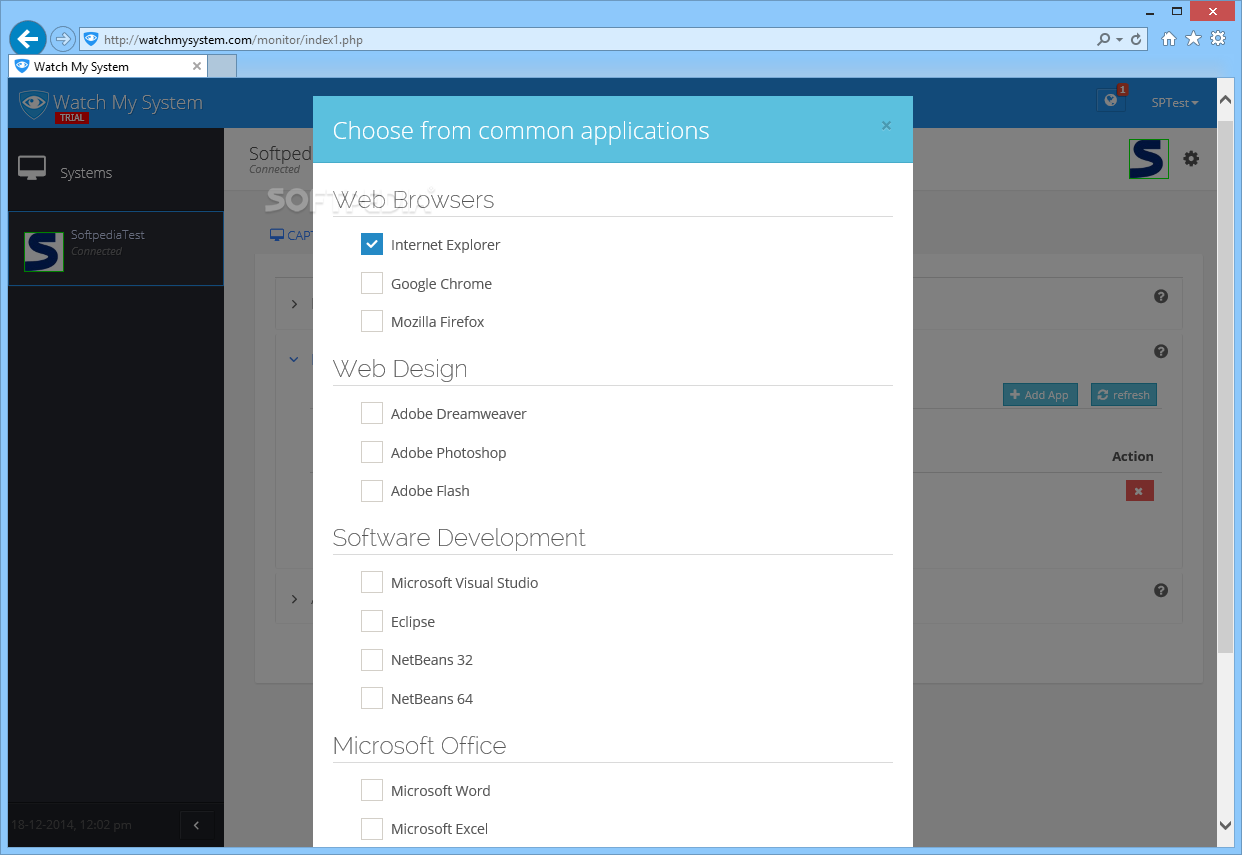Click the search magnifier icon in address bar
The height and width of the screenshot is (855, 1242).
pos(1103,39)
